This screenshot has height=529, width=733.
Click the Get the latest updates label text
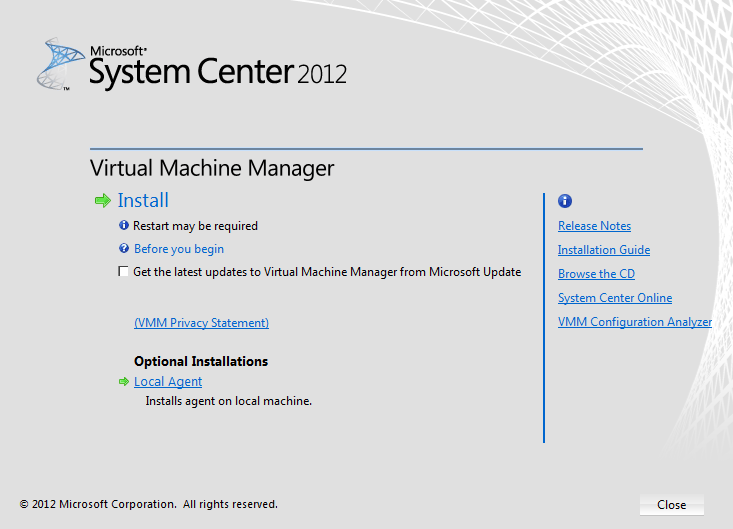click(327, 272)
